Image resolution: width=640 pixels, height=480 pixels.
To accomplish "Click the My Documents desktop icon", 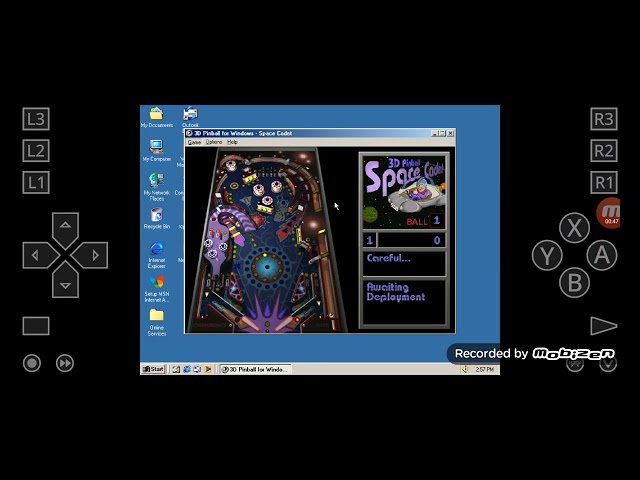I will pyautogui.click(x=157, y=118).
